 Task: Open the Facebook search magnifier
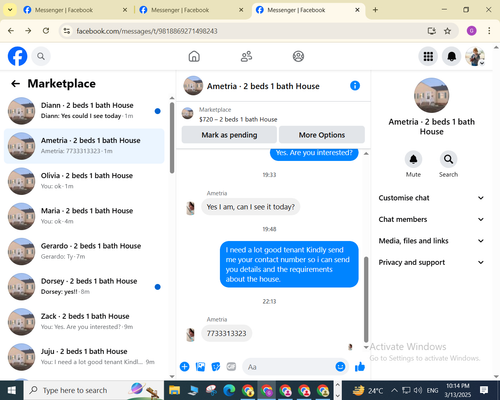pos(41,56)
